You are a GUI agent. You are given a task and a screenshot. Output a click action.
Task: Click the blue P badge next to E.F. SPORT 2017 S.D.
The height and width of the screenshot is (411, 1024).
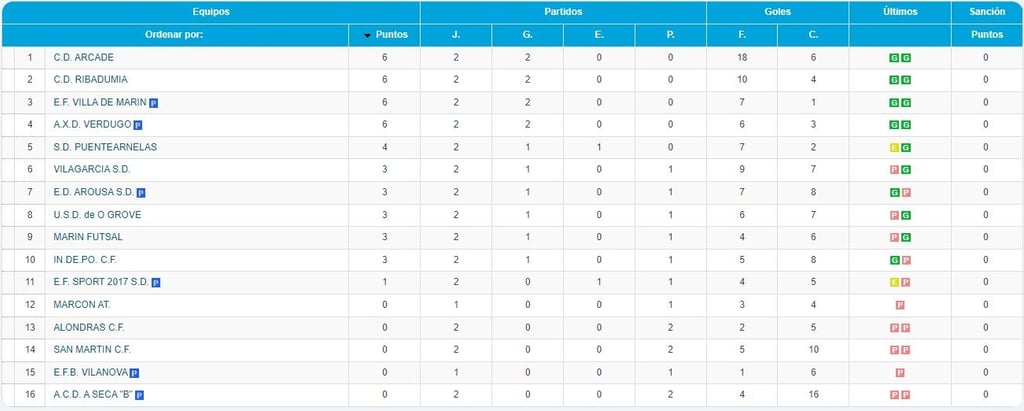pos(156,283)
